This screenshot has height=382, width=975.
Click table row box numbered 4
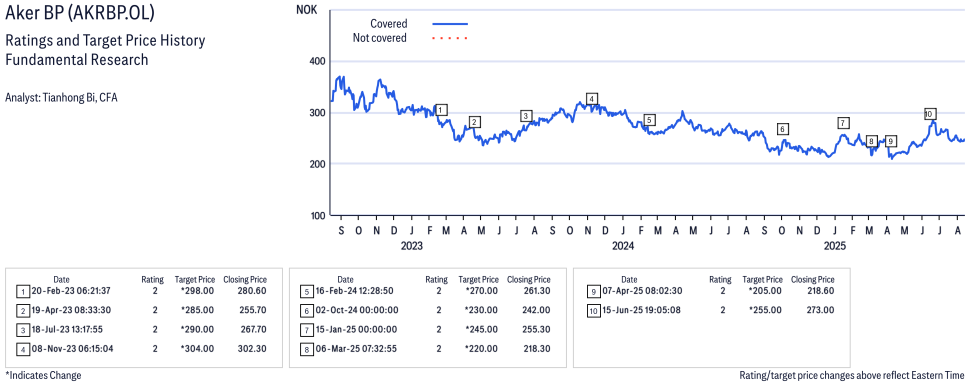coord(22,349)
